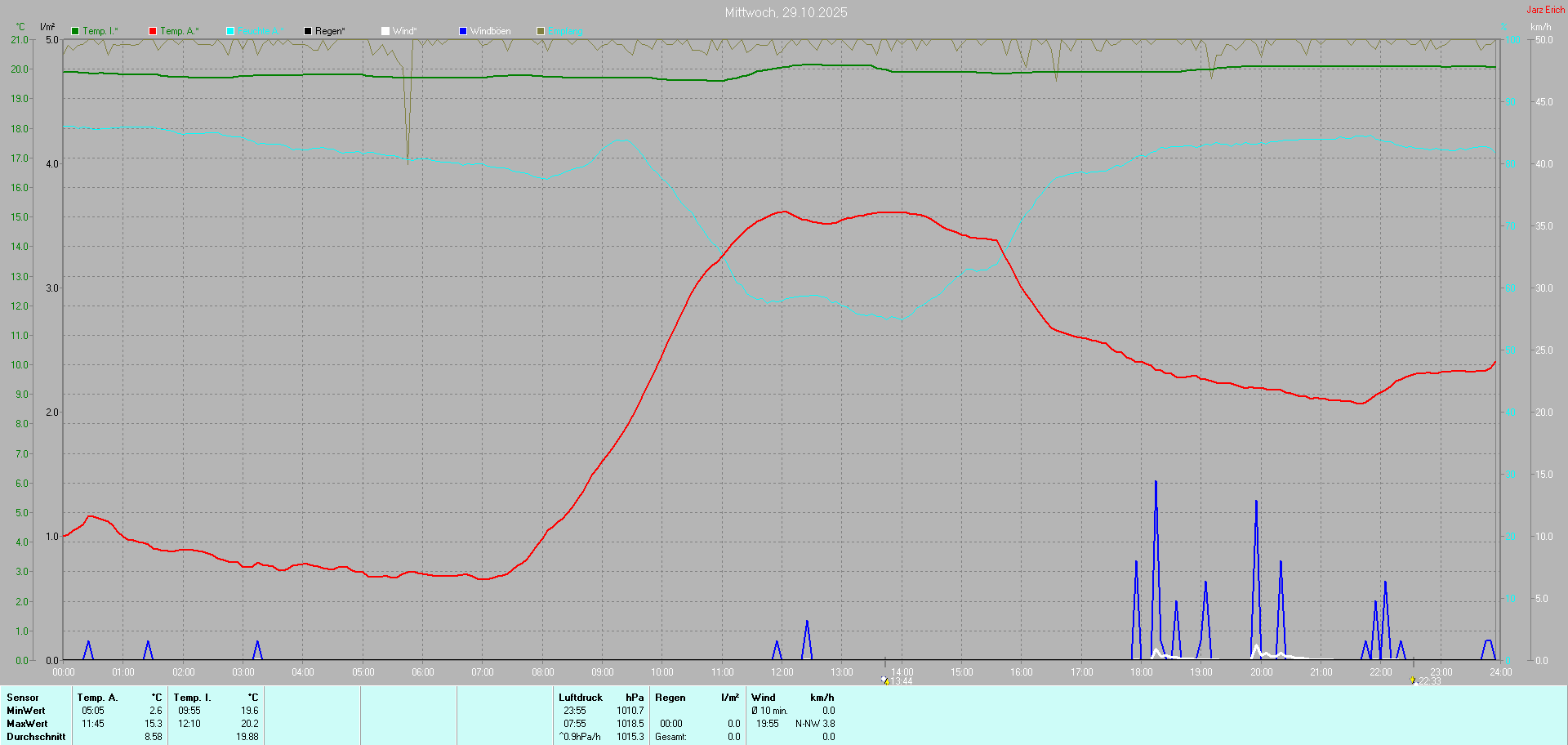
Task: Click the '12:00' time axis label
Action: [x=782, y=672]
